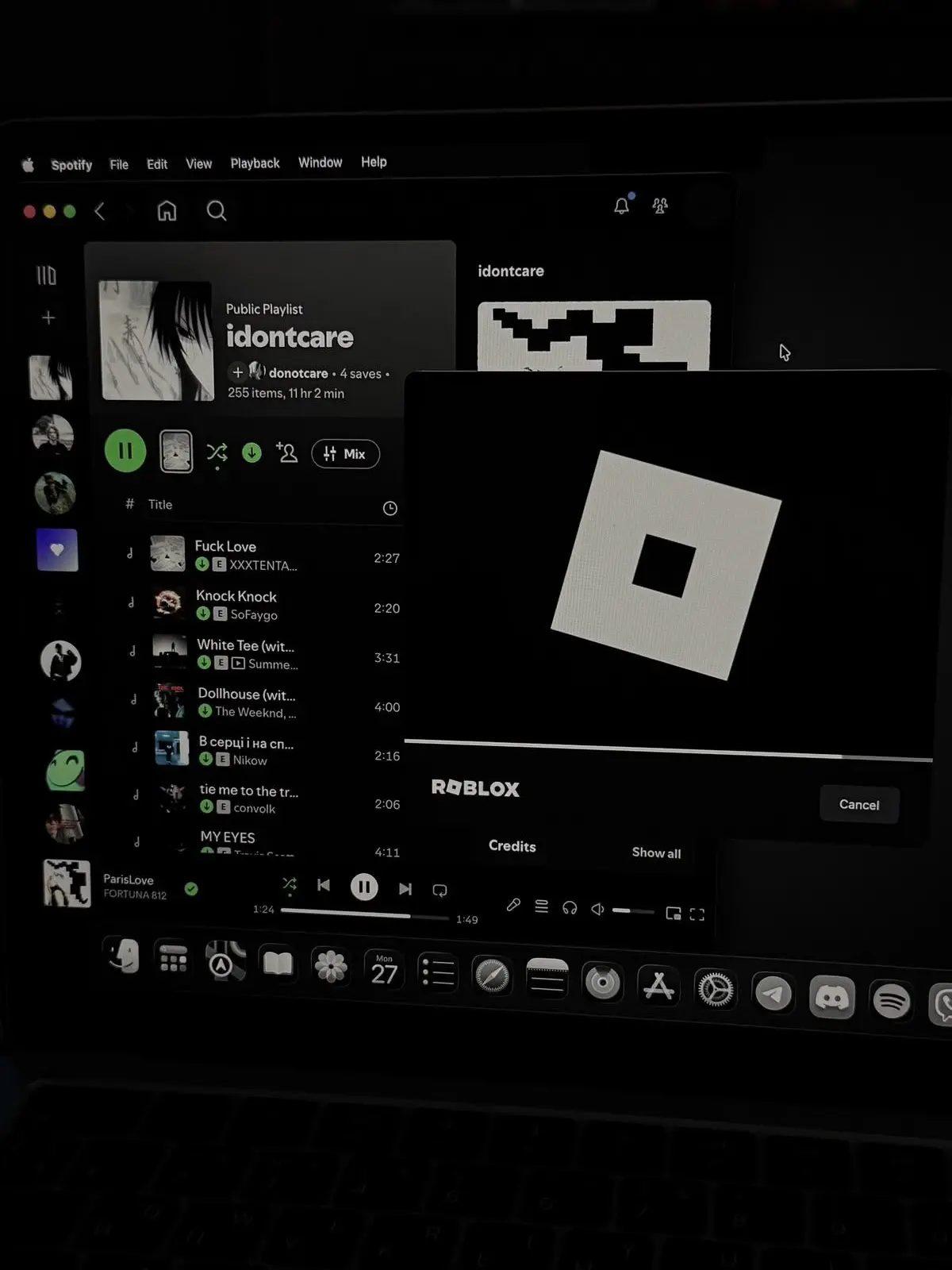This screenshot has width=952, height=1270.
Task: Navigate back with the left chevron
Action: (100, 211)
